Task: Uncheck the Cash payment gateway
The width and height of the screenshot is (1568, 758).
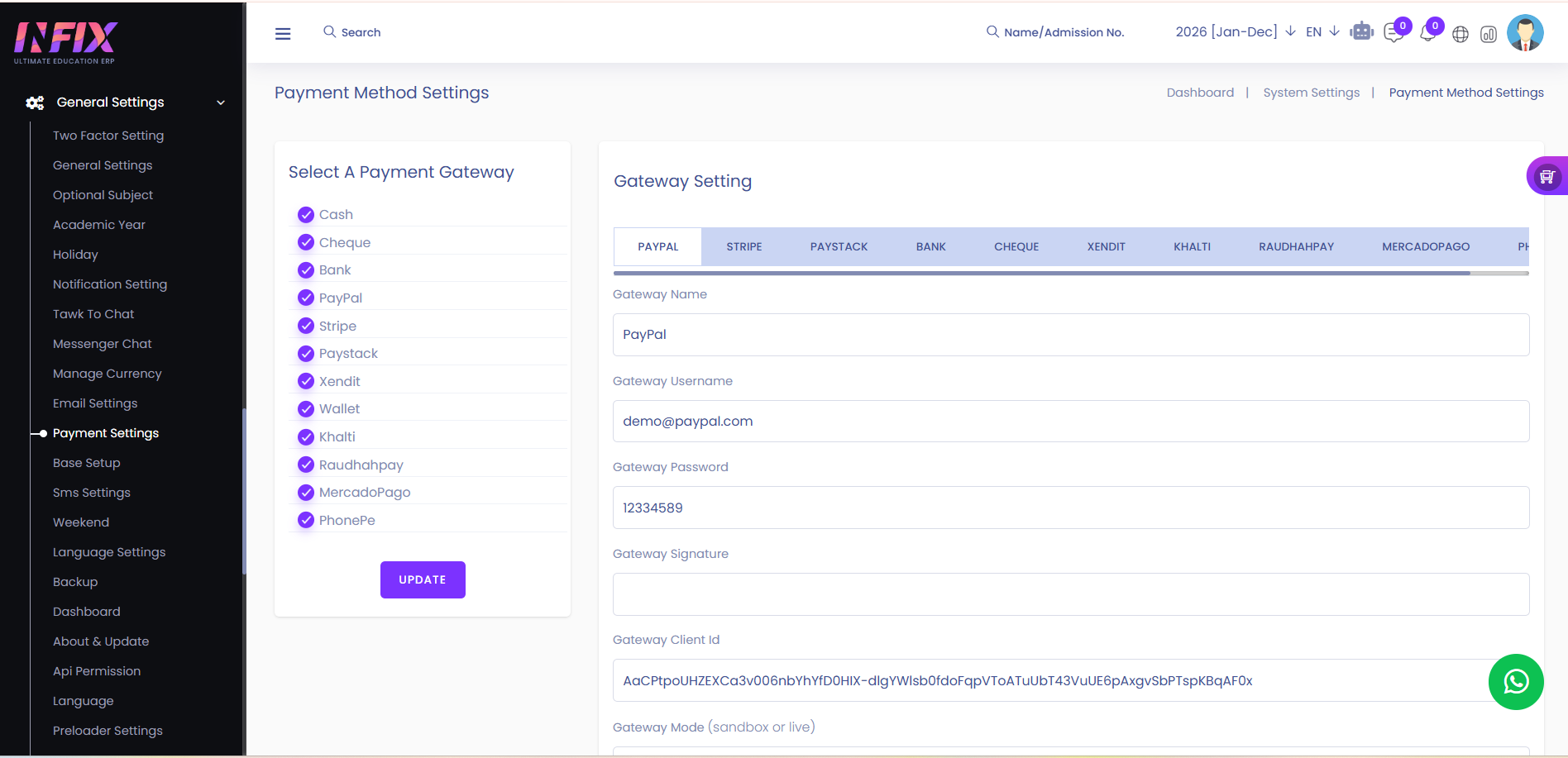Action: tap(306, 215)
